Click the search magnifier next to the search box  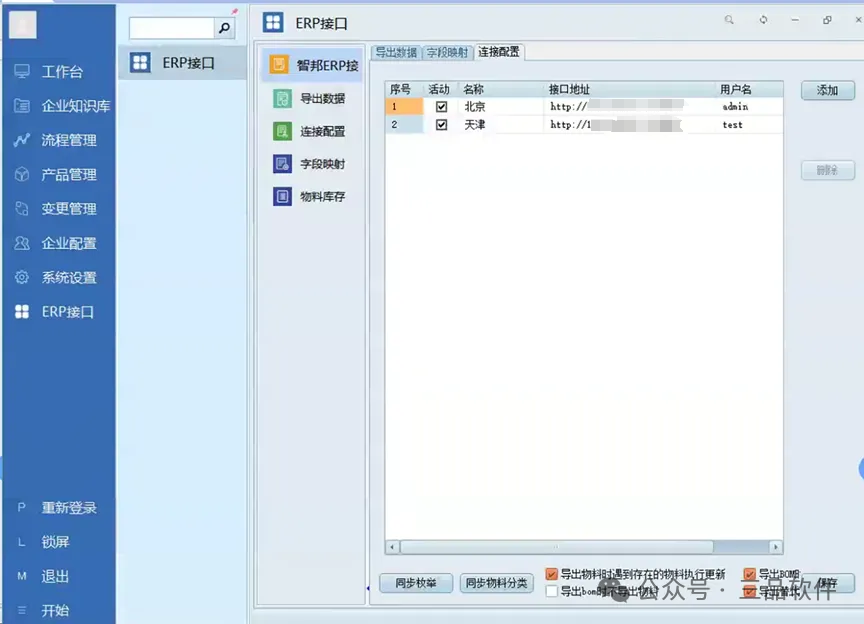click(226, 26)
